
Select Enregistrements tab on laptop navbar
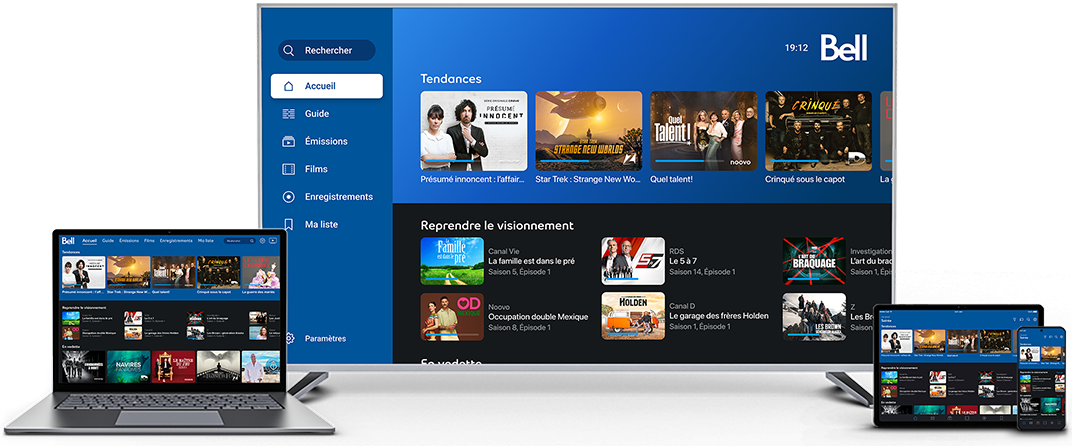176,241
